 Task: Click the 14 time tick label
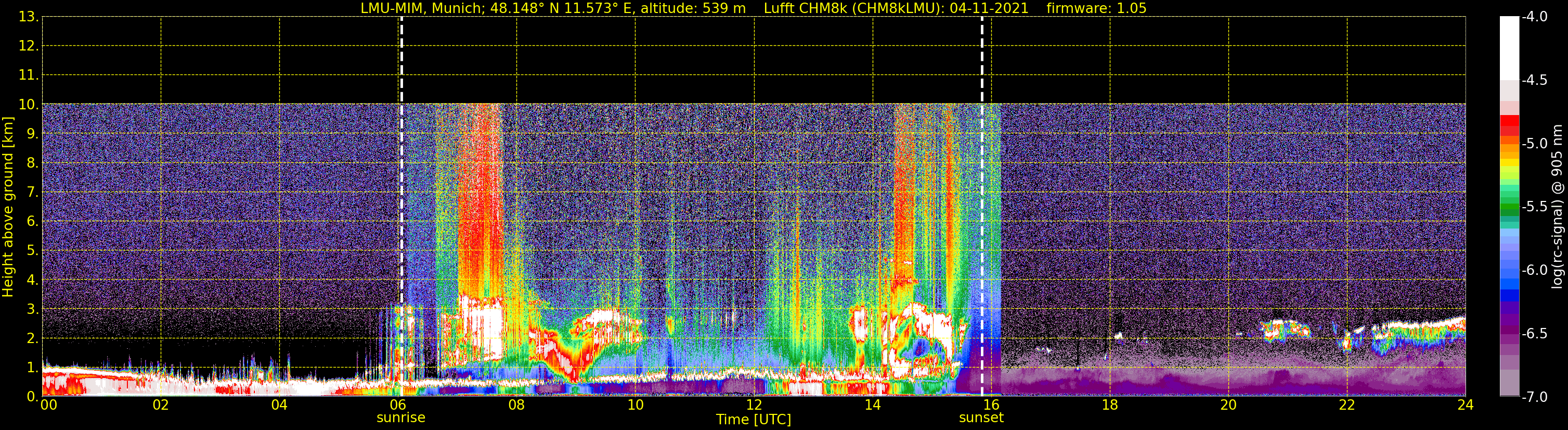tap(873, 405)
